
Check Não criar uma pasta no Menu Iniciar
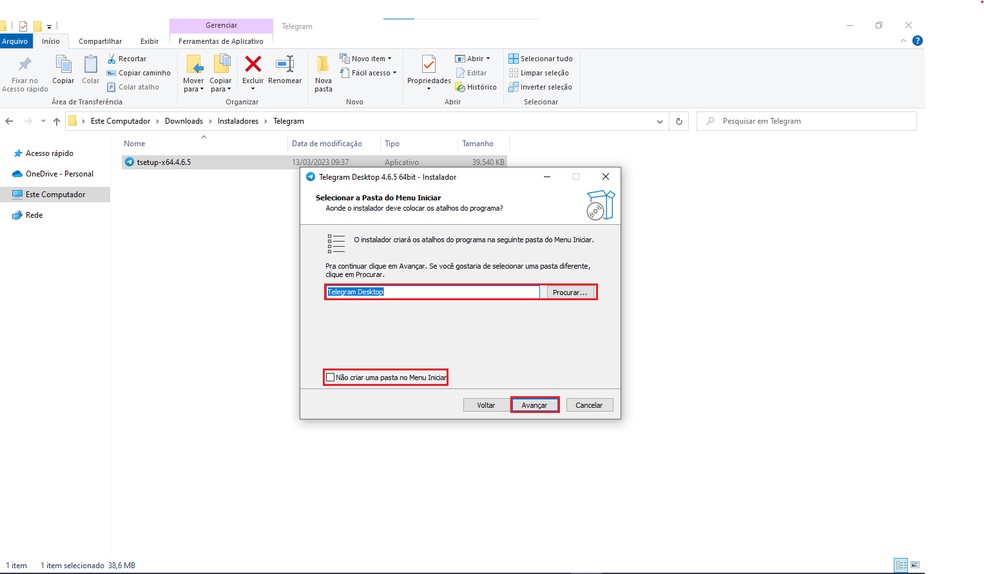330,377
